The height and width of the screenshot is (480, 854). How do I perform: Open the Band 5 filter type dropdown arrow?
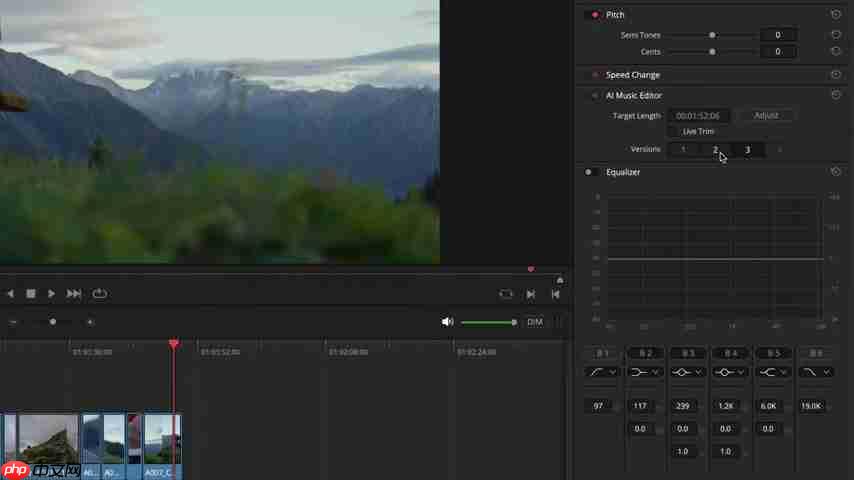pyautogui.click(x=784, y=372)
